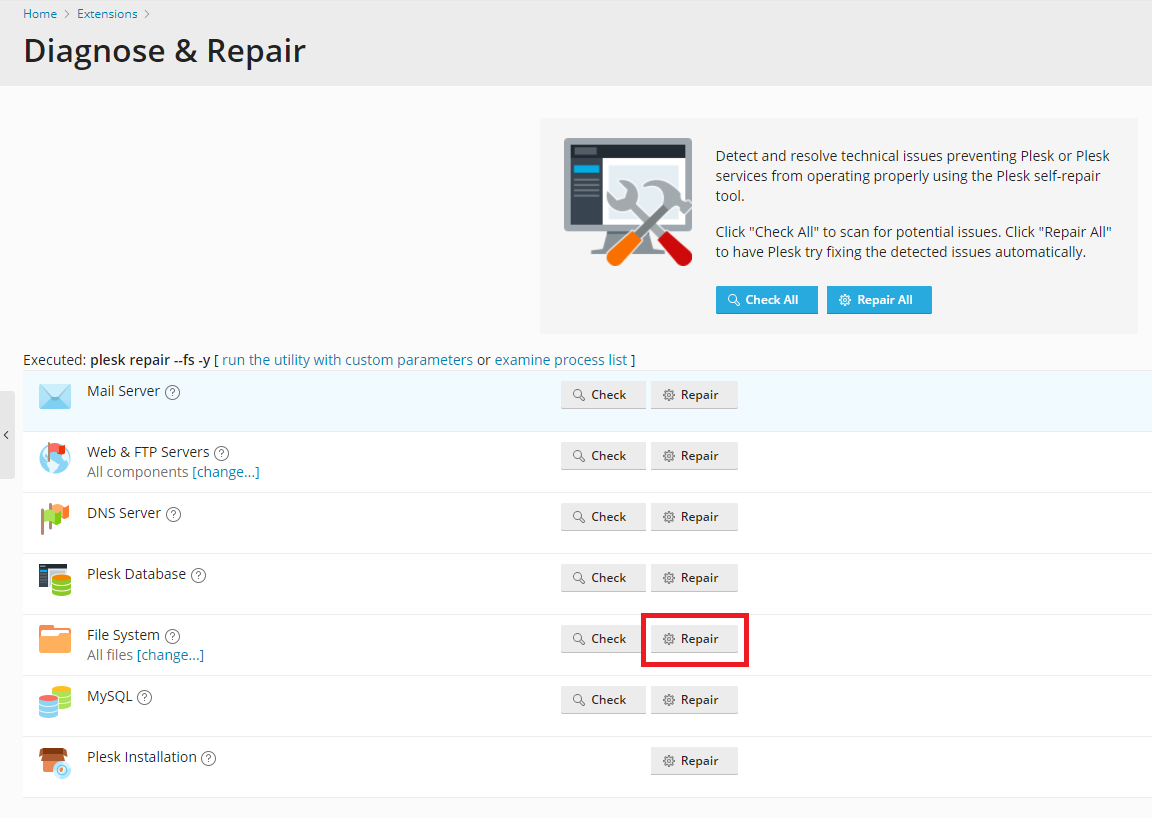
Task: Go to Home breadcrumb
Action: click(x=40, y=14)
